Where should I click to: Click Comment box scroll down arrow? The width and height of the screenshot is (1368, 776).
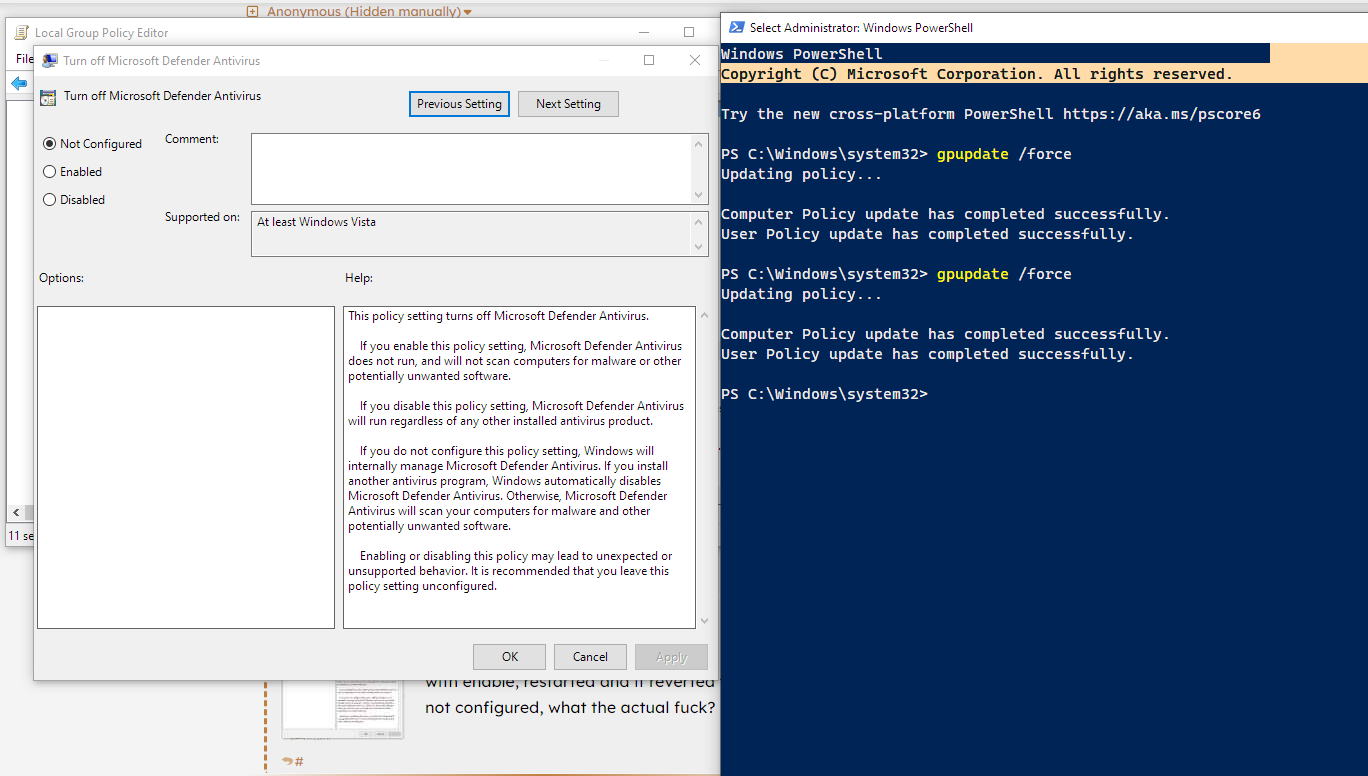click(x=699, y=195)
